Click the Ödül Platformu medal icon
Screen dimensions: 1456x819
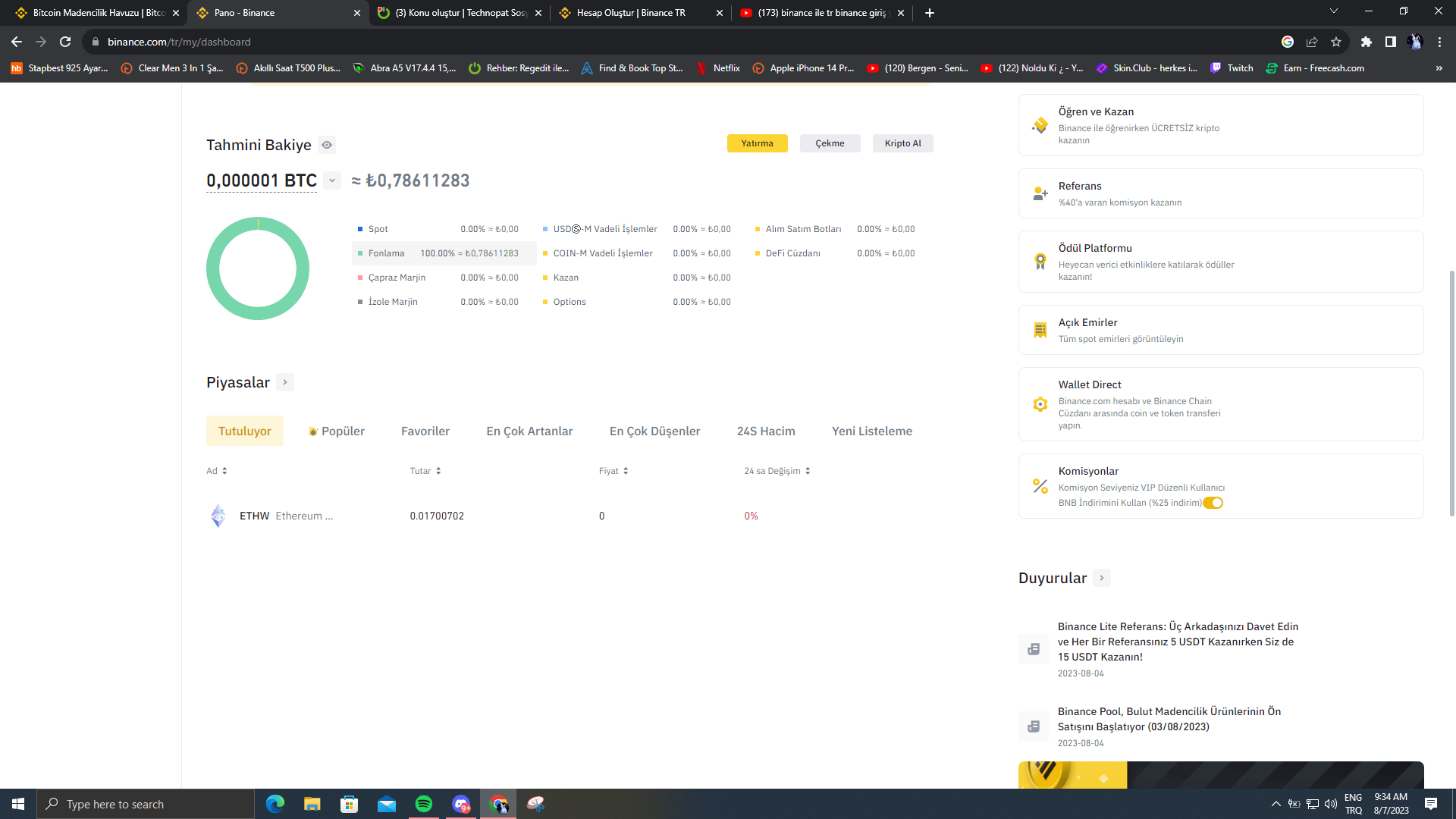point(1040,262)
